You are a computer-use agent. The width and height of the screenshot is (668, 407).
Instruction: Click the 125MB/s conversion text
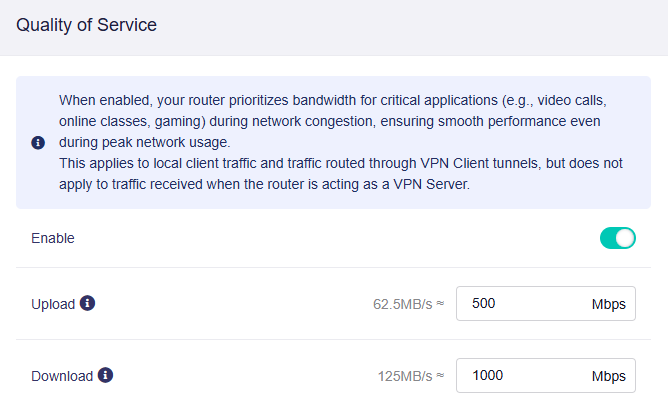pos(403,376)
